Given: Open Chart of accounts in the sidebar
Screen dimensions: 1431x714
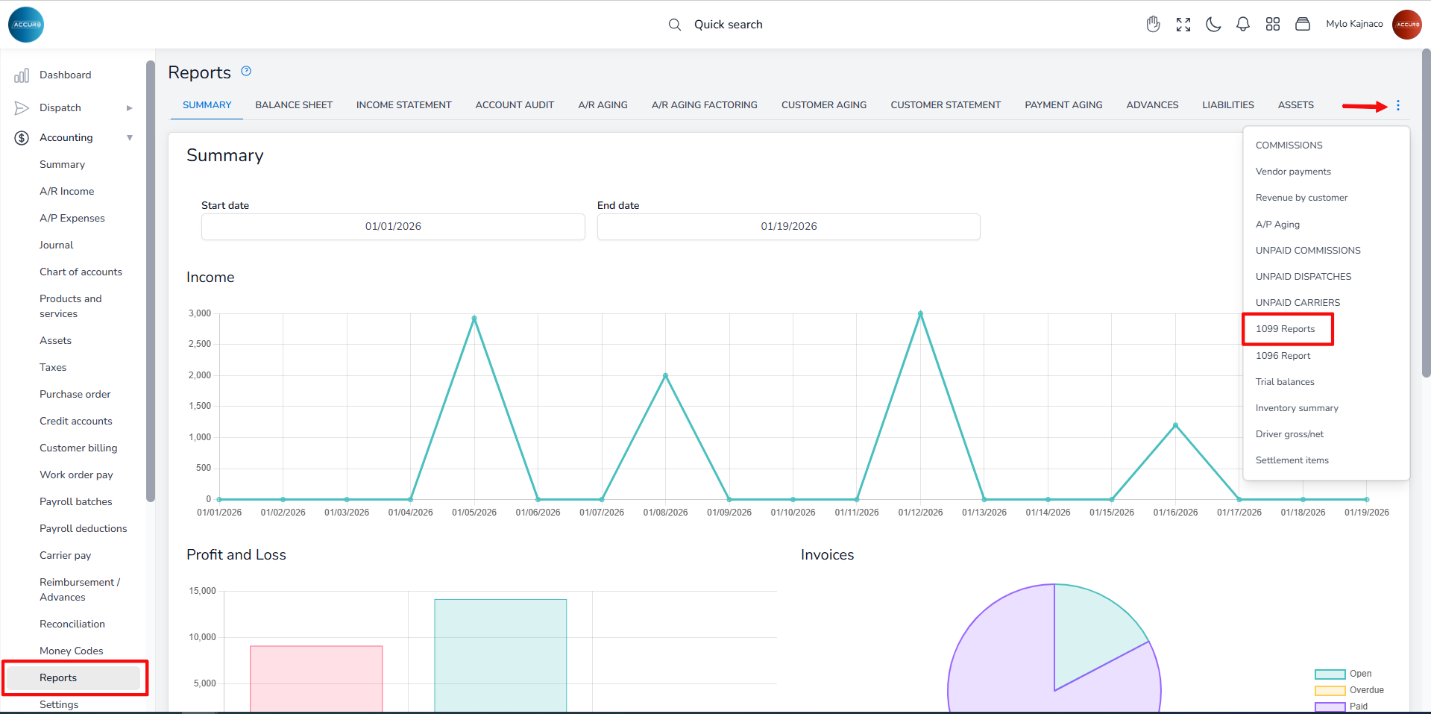Looking at the screenshot, I should point(80,272).
